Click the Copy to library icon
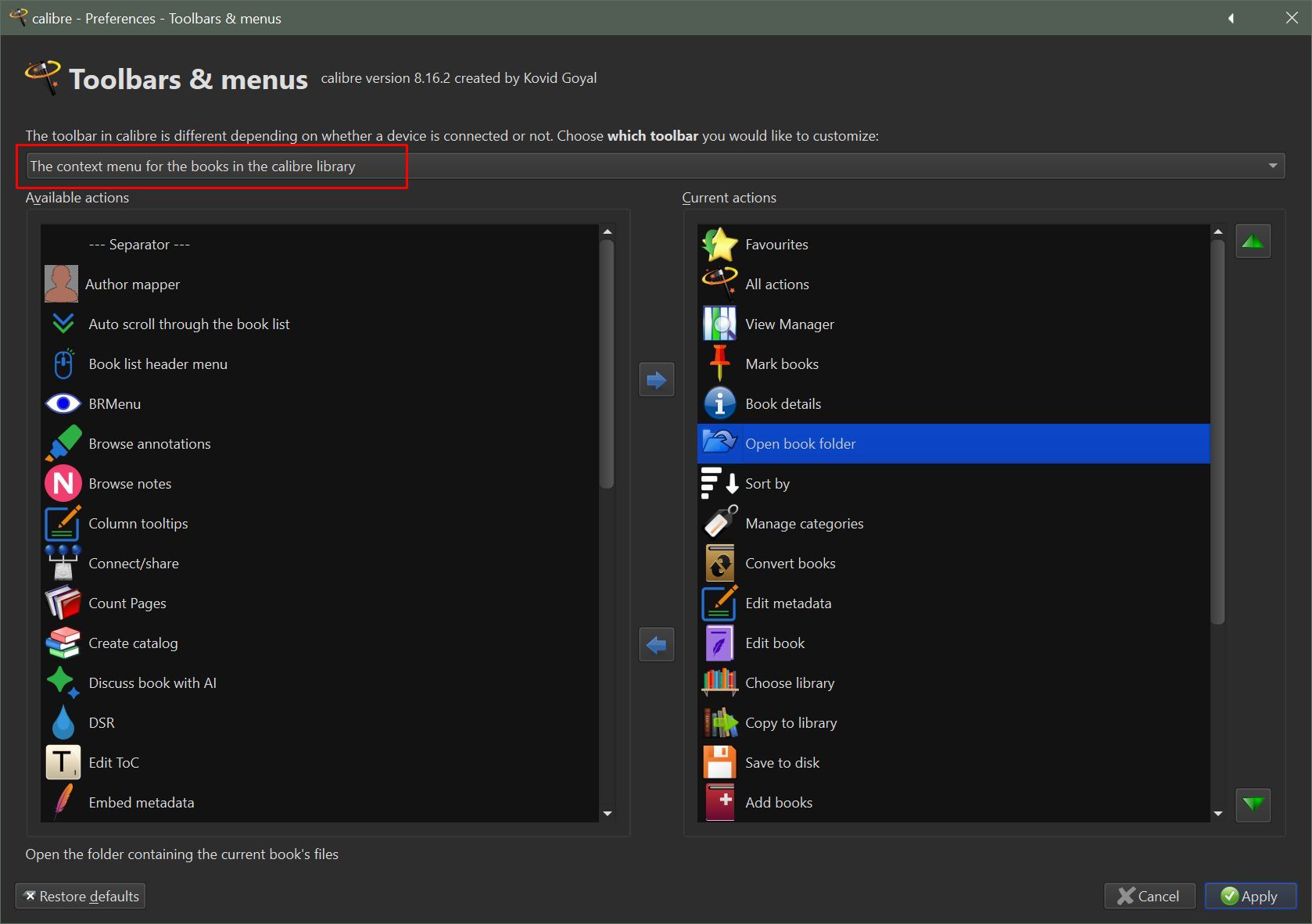The width and height of the screenshot is (1312, 924). pos(720,722)
